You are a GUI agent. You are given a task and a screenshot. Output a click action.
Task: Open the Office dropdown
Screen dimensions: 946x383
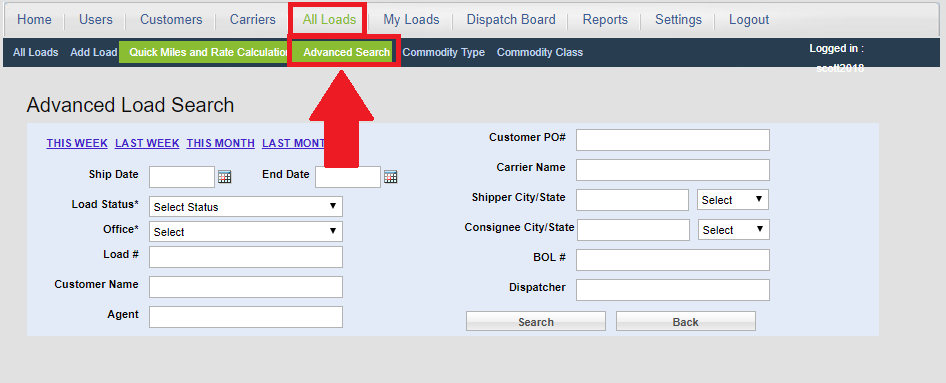(246, 232)
